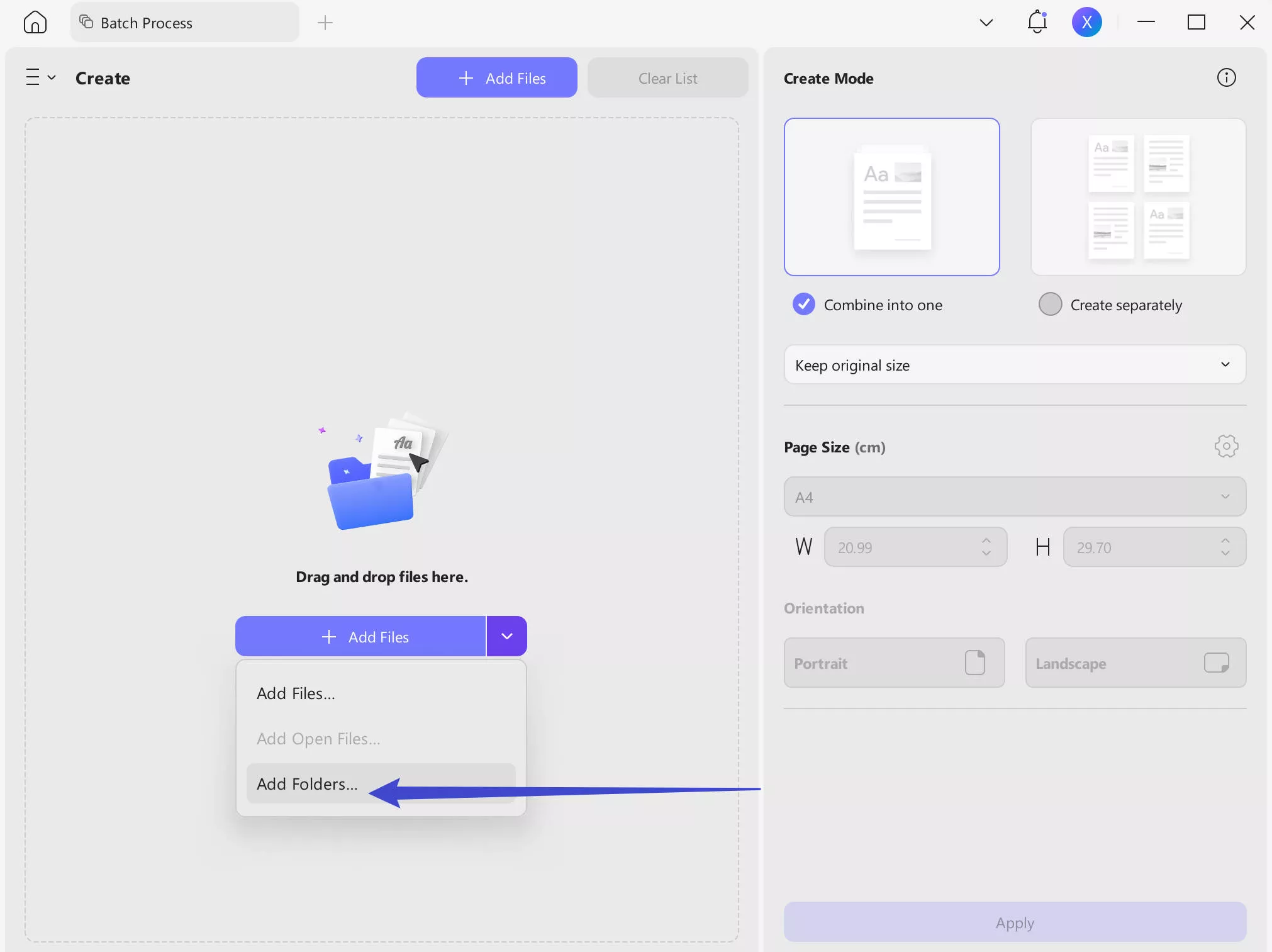The width and height of the screenshot is (1272, 952).
Task: Open the A4 page size dropdown
Action: [x=1014, y=497]
